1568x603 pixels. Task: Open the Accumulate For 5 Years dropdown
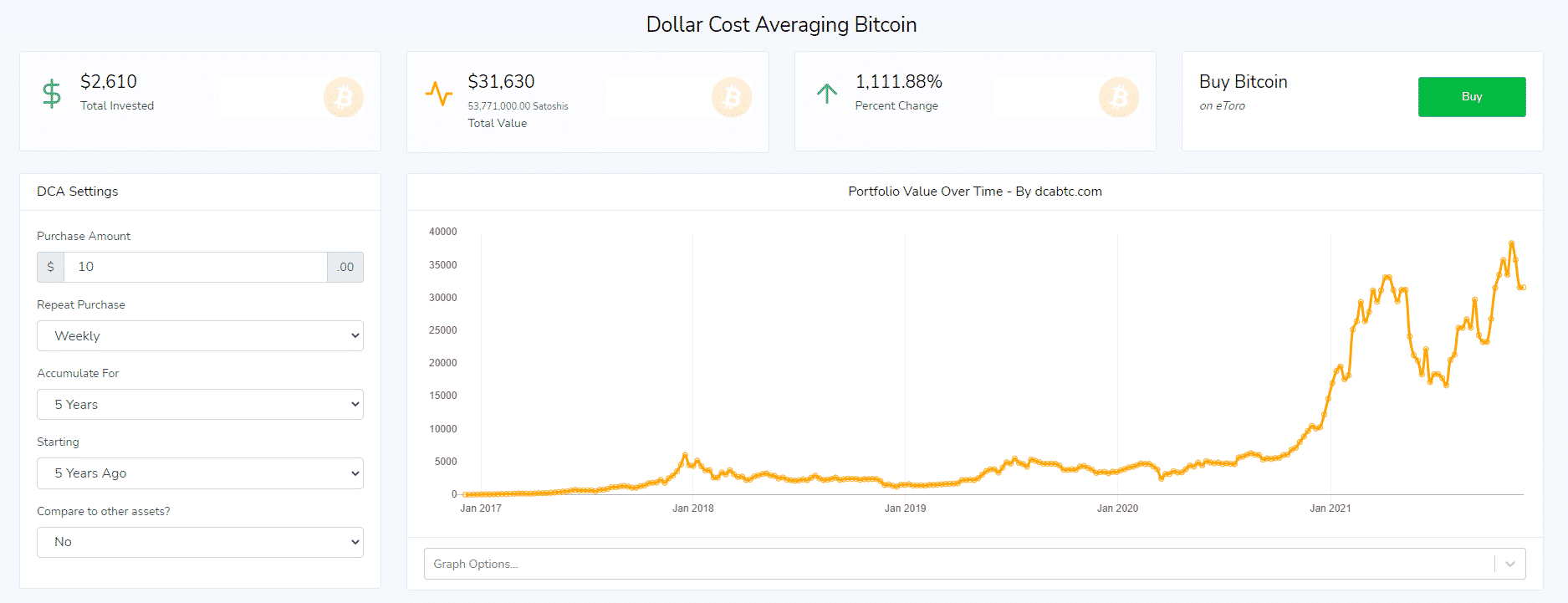200,404
